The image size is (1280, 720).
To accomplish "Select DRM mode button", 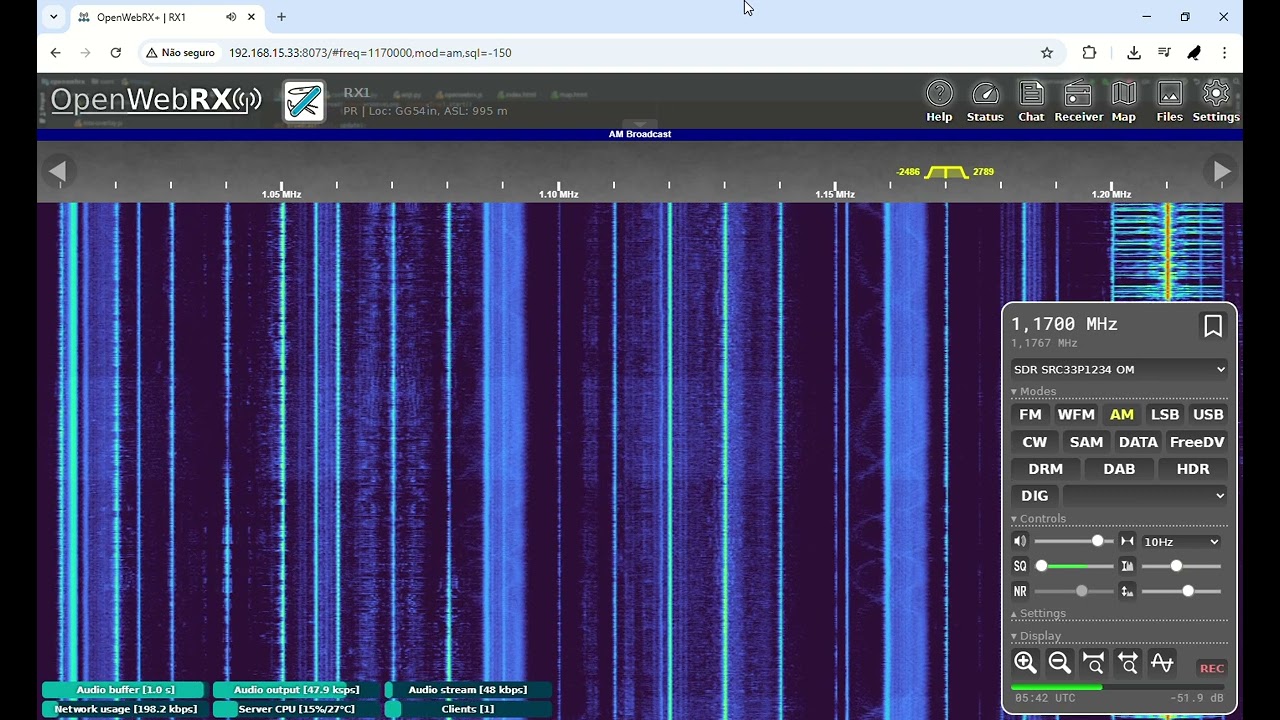I will (x=1045, y=469).
